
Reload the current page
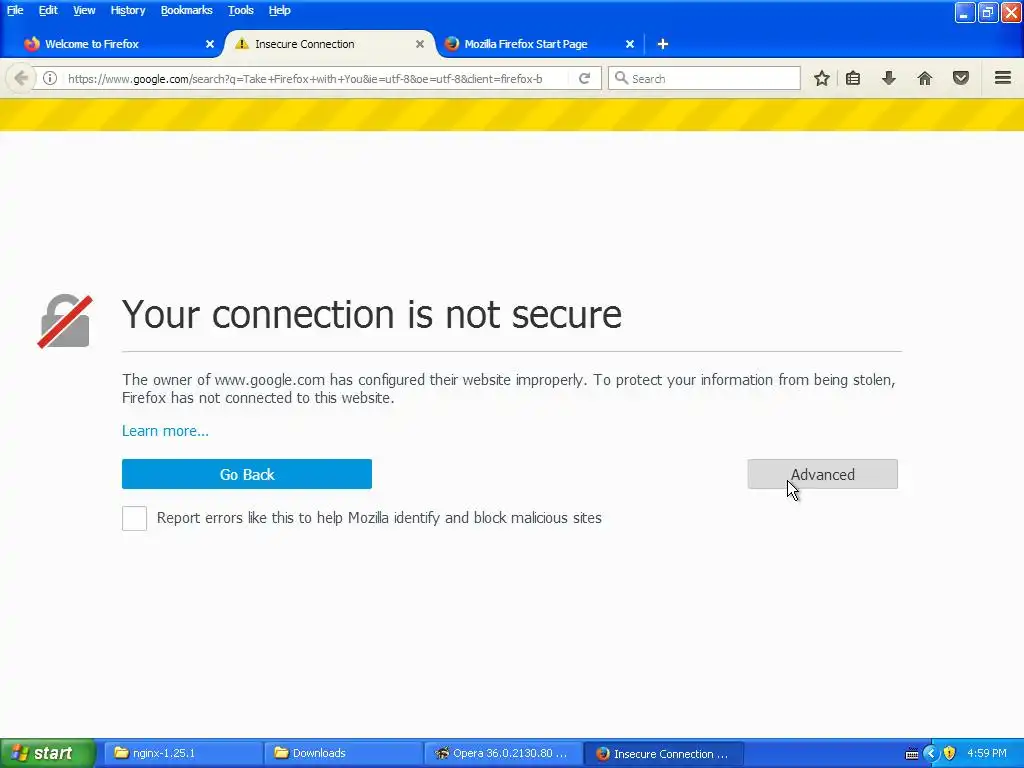click(x=584, y=78)
